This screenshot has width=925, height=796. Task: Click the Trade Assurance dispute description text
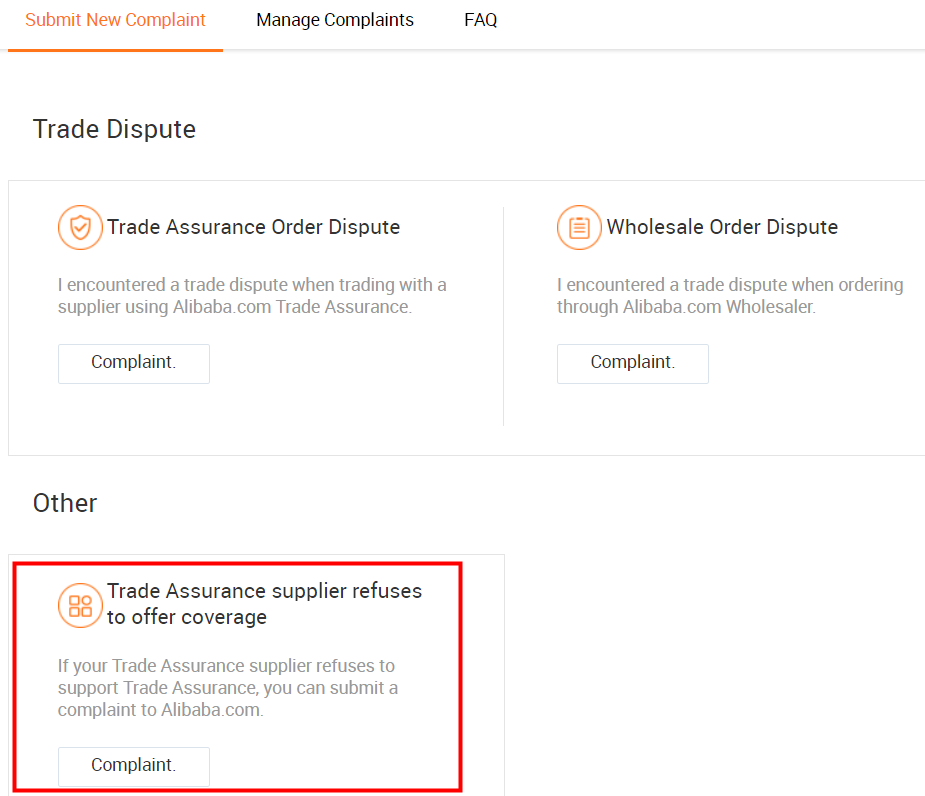coord(252,296)
